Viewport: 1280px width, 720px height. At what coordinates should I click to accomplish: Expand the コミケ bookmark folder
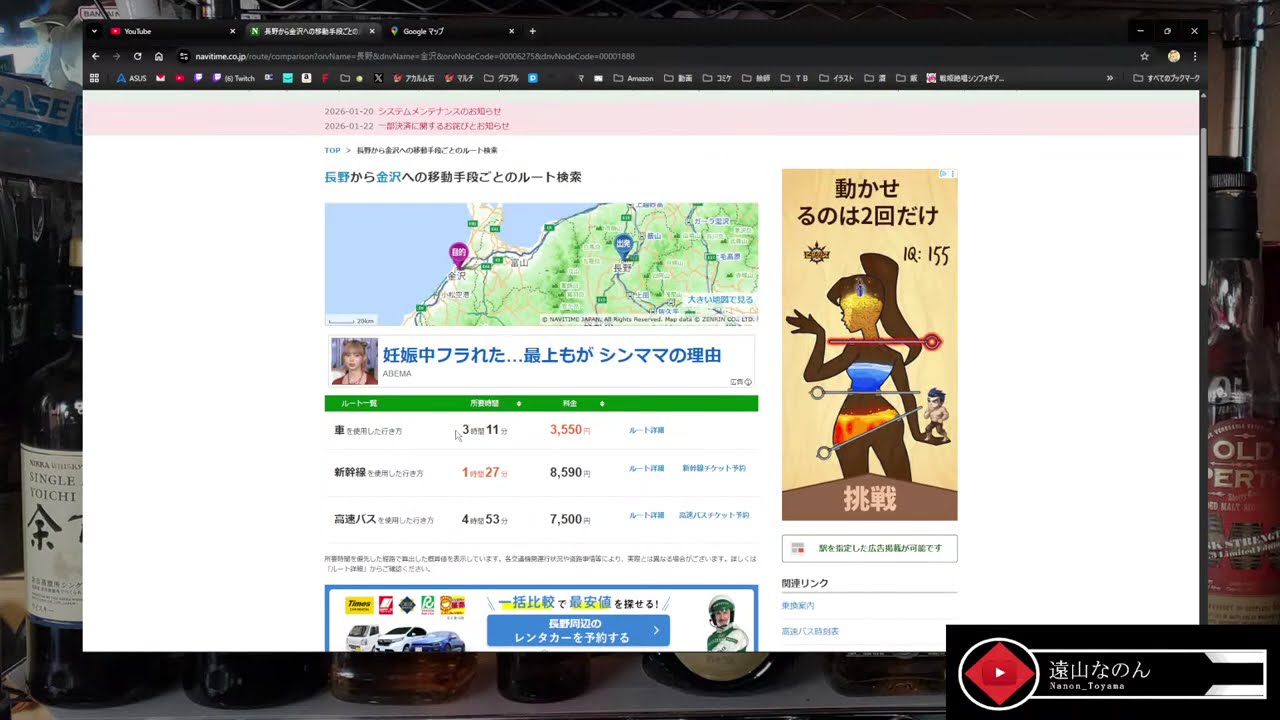tap(717, 78)
